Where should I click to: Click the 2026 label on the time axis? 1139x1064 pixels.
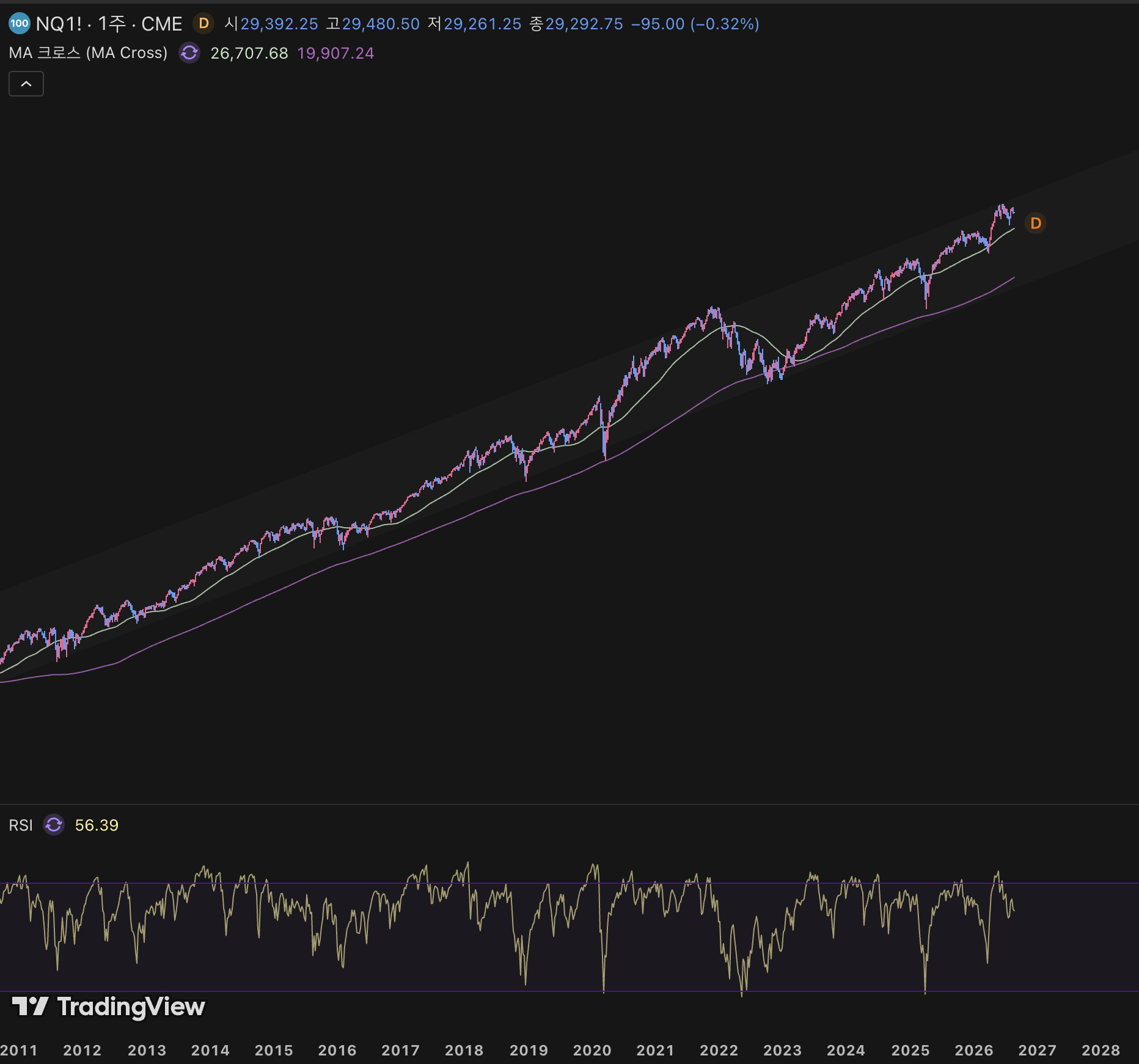point(974,1050)
